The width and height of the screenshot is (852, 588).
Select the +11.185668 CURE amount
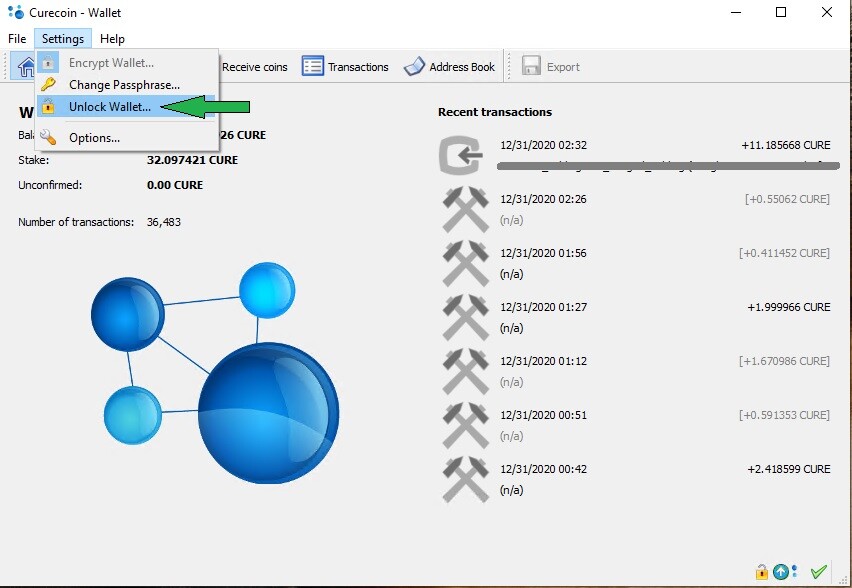pos(786,145)
